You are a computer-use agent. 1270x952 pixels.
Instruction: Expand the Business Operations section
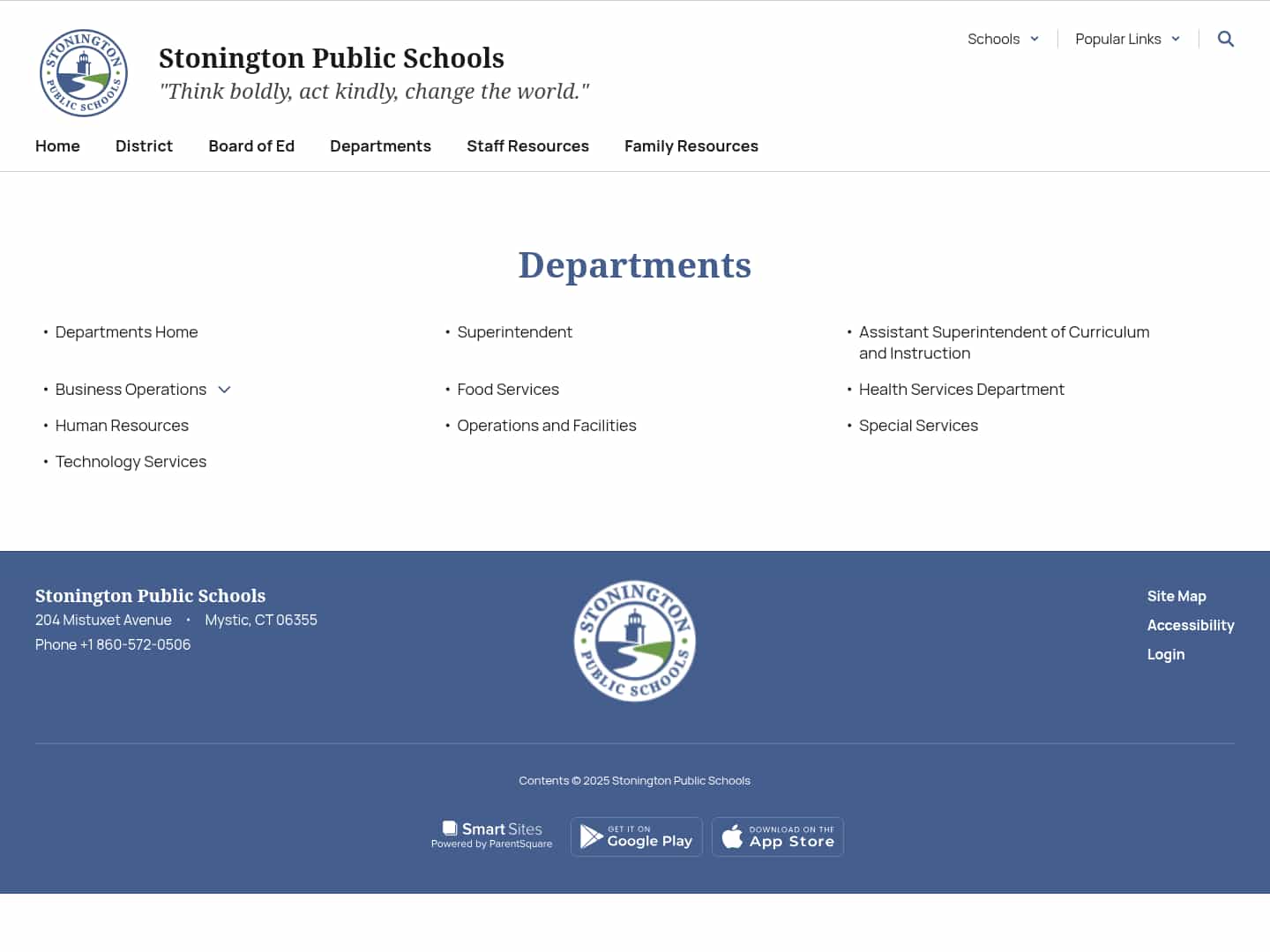[x=224, y=389]
